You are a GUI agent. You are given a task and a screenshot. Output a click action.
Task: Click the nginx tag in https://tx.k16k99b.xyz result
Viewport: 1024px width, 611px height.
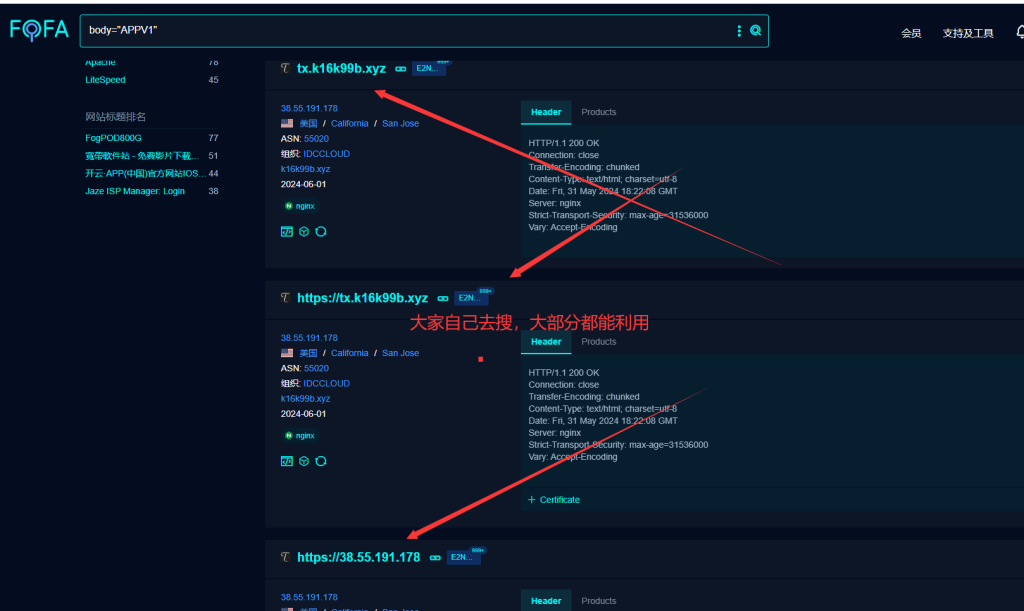300,435
